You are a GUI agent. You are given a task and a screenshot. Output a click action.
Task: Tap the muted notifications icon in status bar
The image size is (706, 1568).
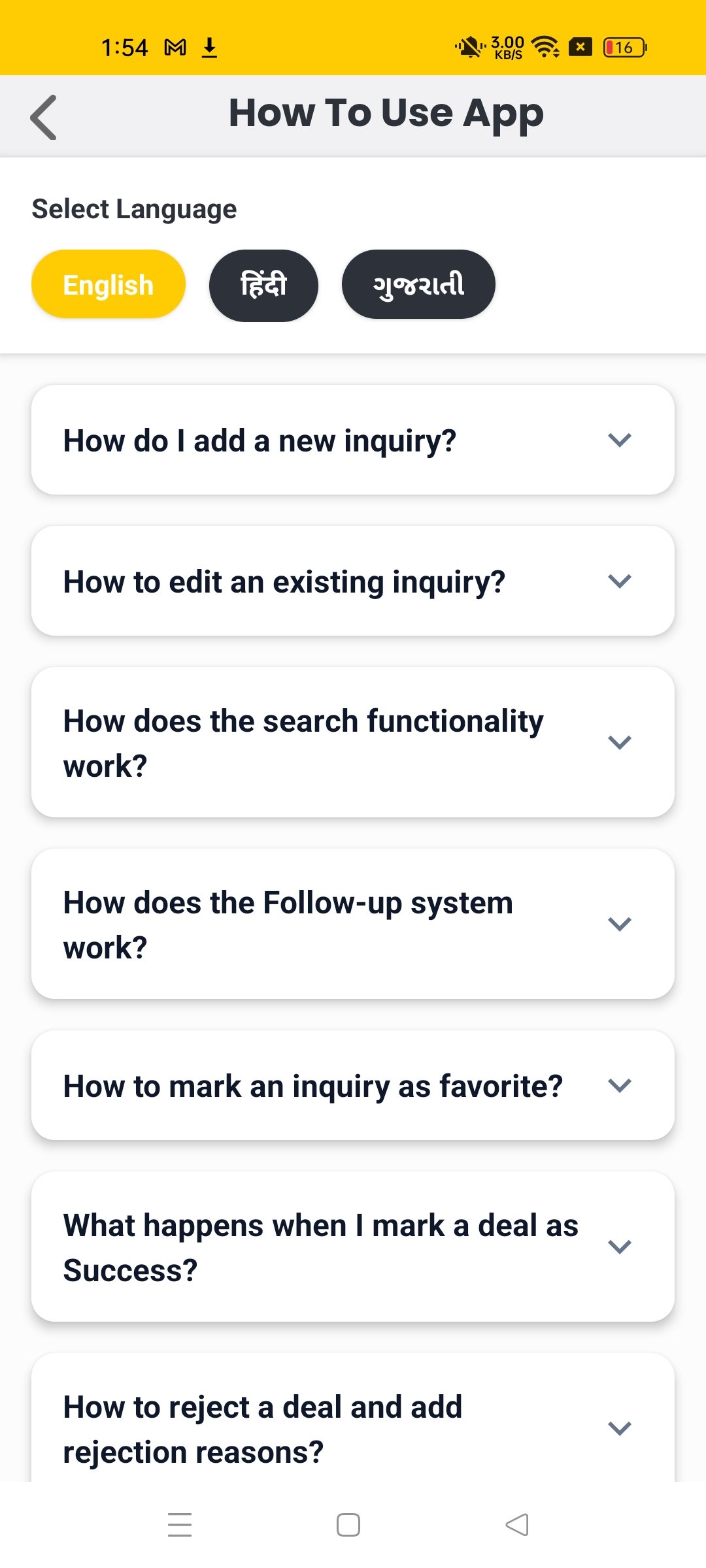[x=468, y=46]
